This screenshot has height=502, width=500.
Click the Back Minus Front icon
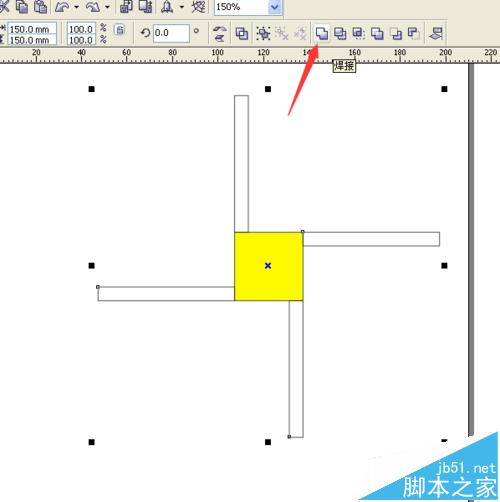click(414, 33)
